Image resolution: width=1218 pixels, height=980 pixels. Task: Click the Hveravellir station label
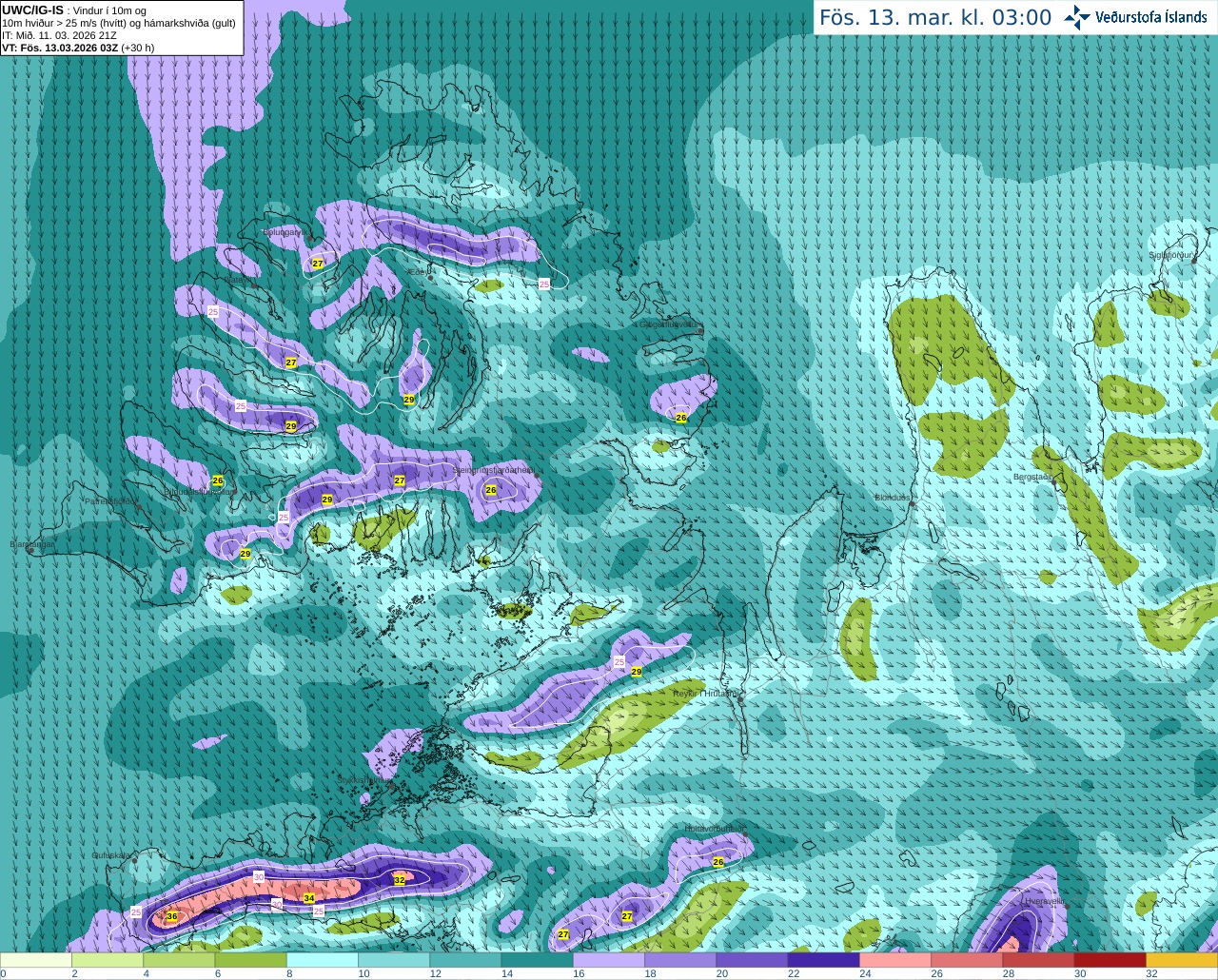tap(1044, 900)
